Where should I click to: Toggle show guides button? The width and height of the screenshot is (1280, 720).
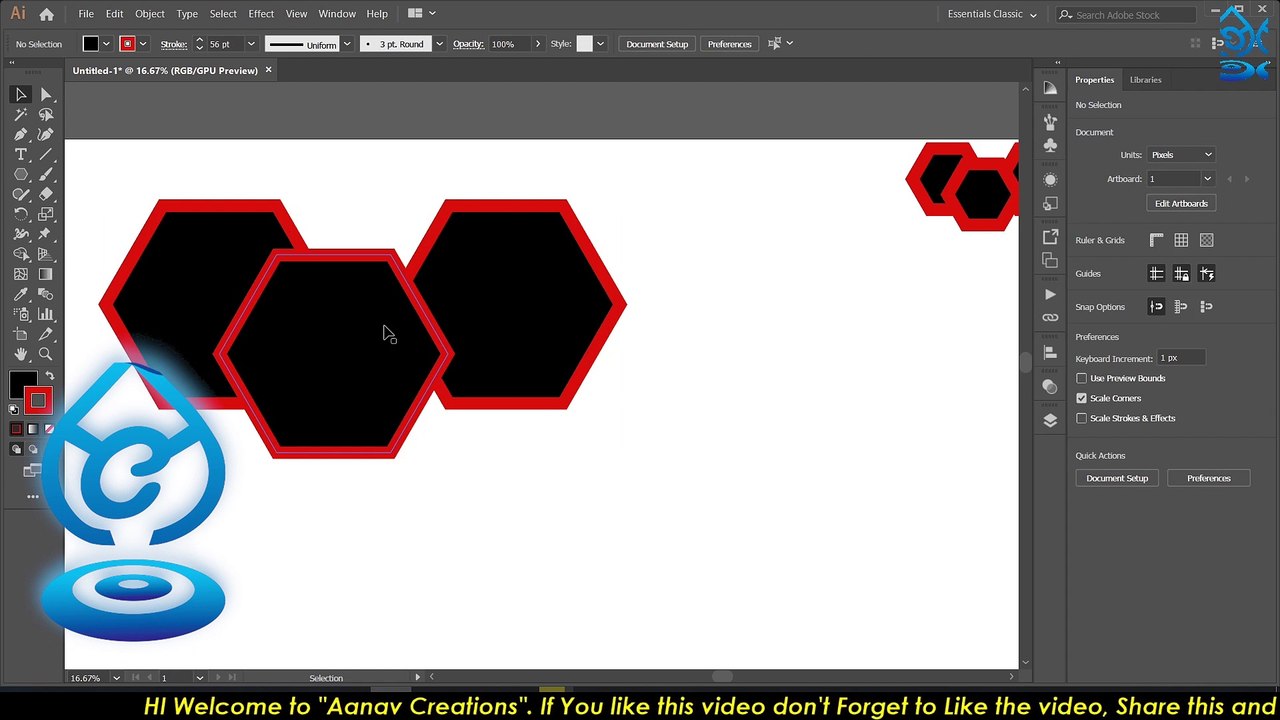[x=1156, y=273]
